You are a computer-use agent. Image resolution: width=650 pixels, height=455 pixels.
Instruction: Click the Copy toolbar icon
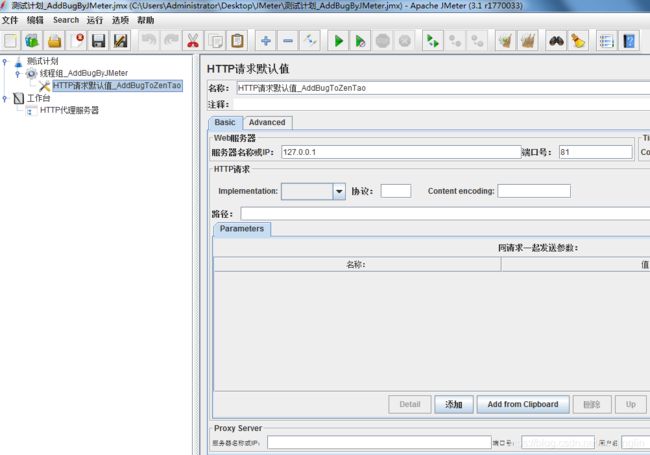[215, 41]
